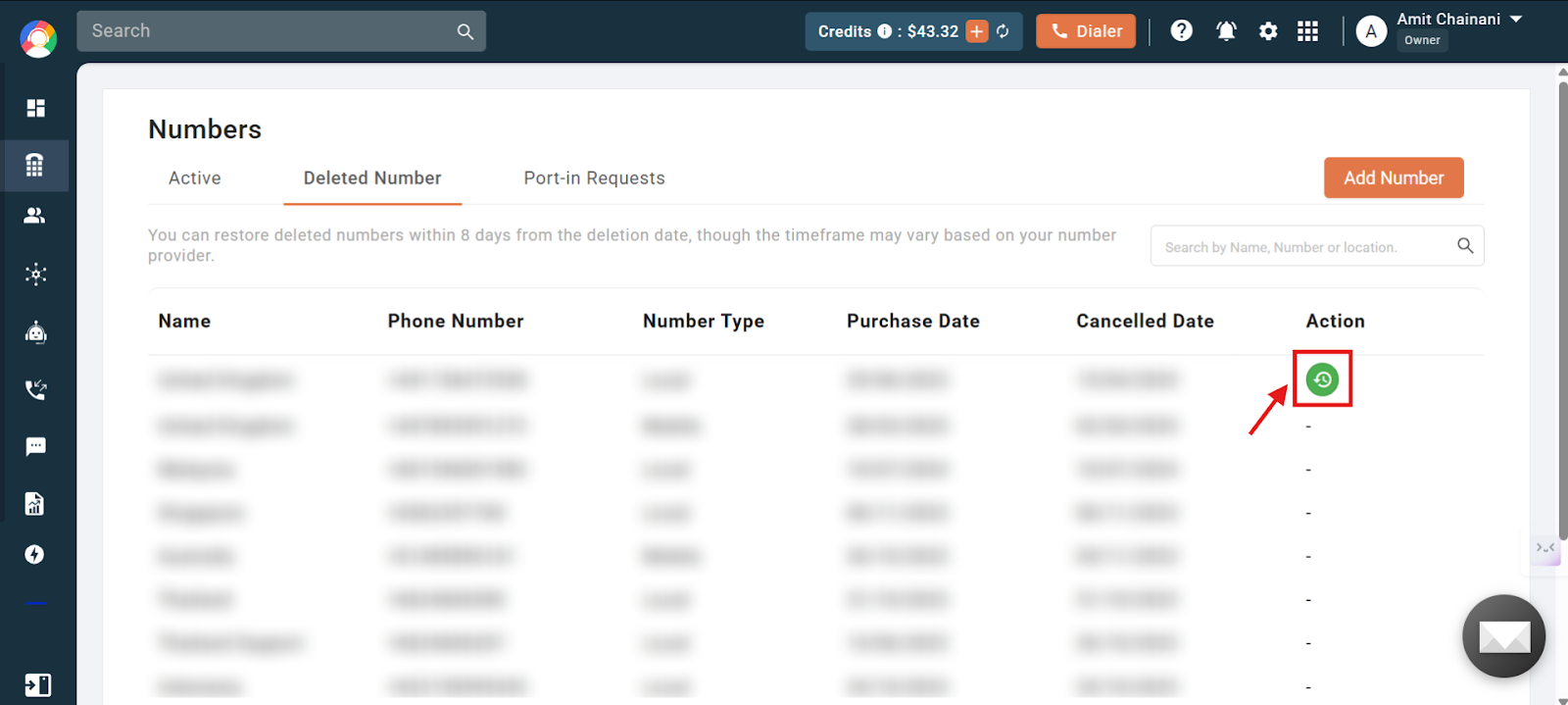1568x705 pixels.
Task: Expand the Amit Chainani account dropdown
Action: pyautogui.click(x=1516, y=19)
